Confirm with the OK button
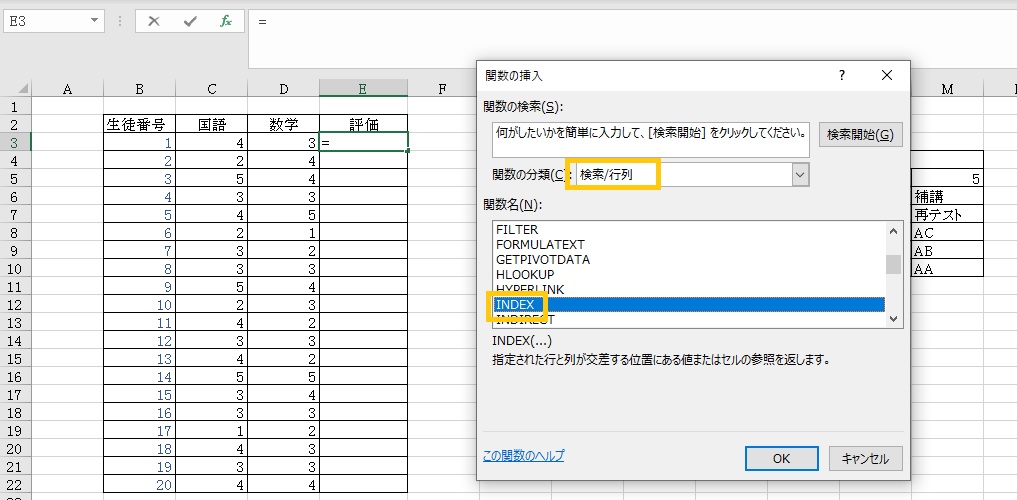Image resolution: width=1017 pixels, height=500 pixels. pyautogui.click(x=782, y=458)
